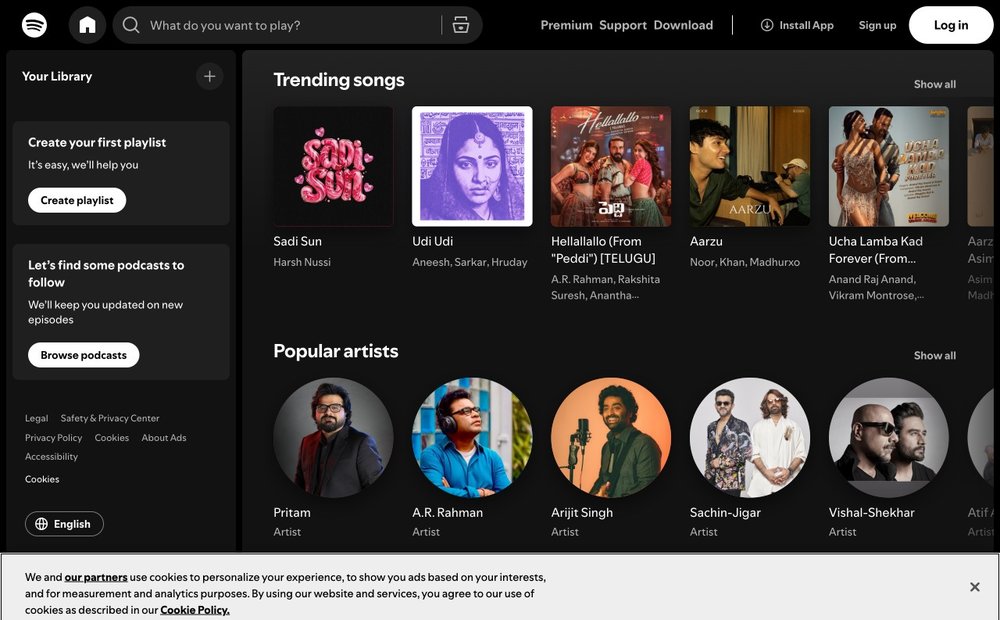Open the Accessibility footer link

pos(51,457)
